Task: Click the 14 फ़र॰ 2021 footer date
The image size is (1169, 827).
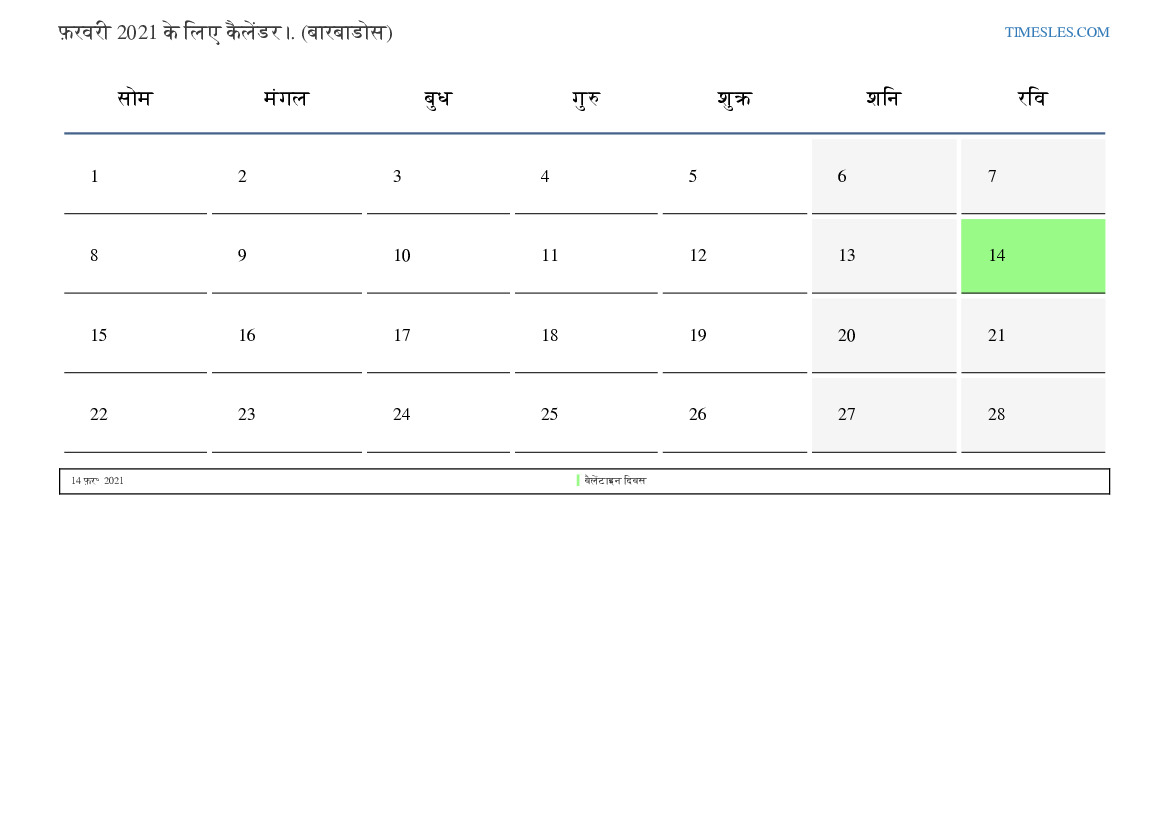Action: pyautogui.click(x=97, y=481)
